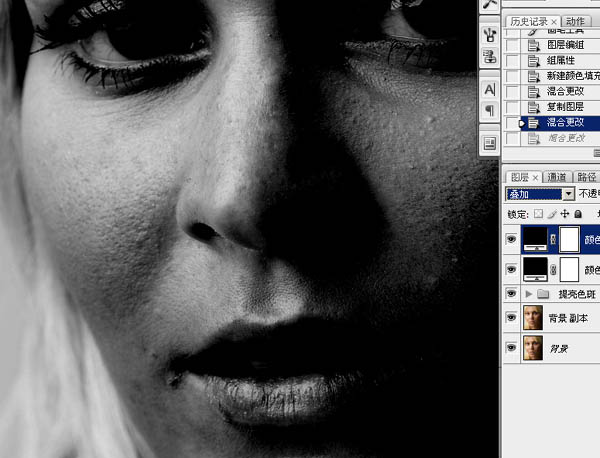Open the Paragraph panel icon
This screenshot has width=600, height=458.
tap(490, 111)
